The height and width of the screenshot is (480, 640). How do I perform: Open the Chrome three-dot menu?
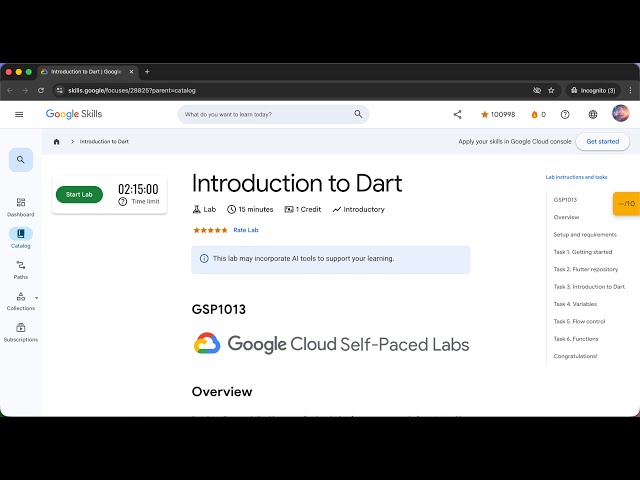[630, 91]
